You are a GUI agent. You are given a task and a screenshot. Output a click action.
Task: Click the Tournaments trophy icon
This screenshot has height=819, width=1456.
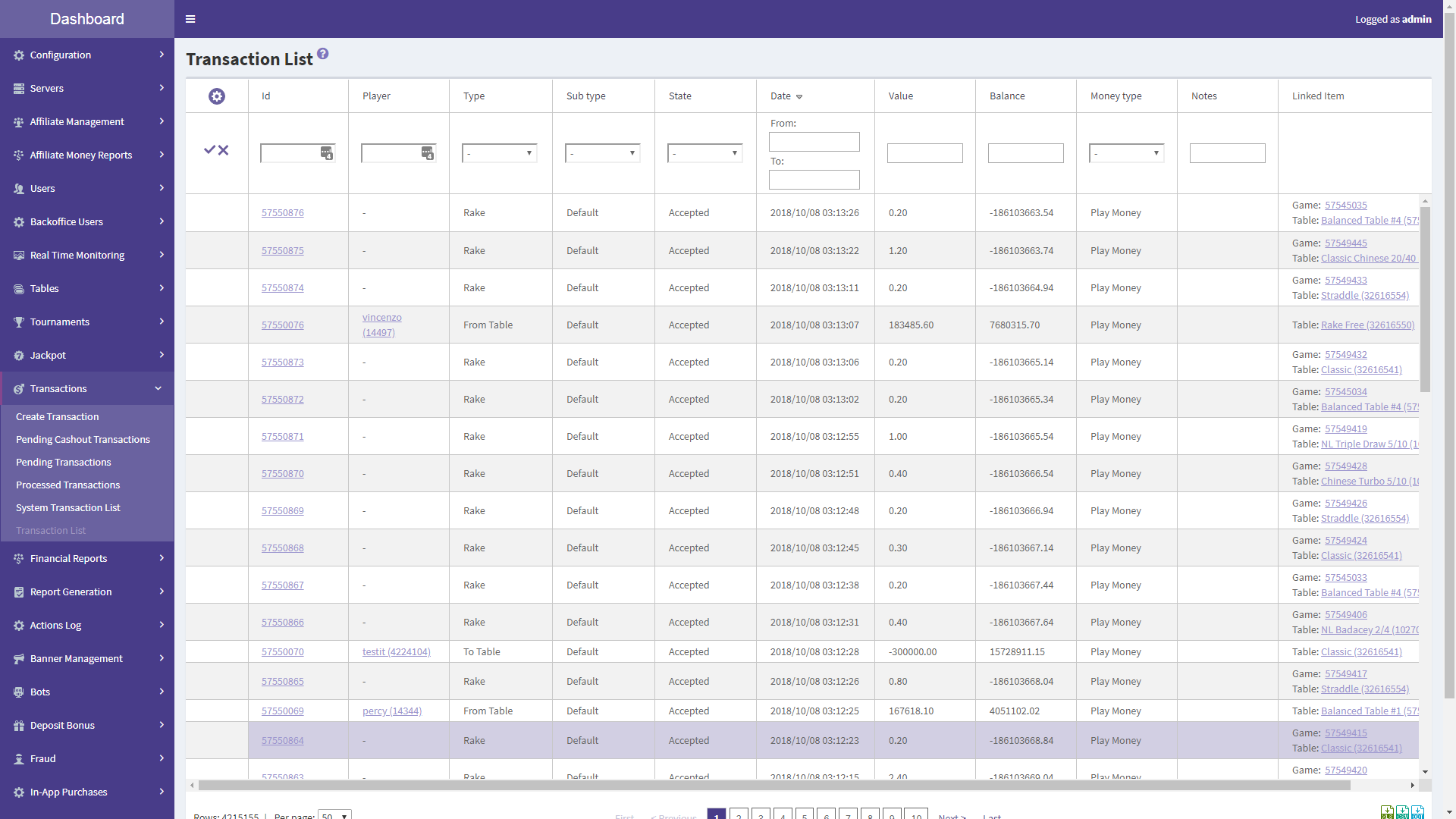(x=19, y=322)
